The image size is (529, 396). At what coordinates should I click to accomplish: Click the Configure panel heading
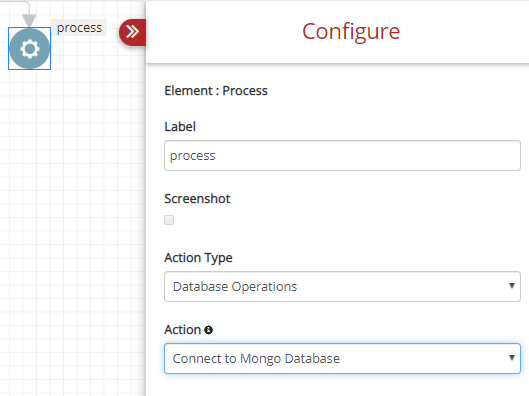click(x=351, y=31)
